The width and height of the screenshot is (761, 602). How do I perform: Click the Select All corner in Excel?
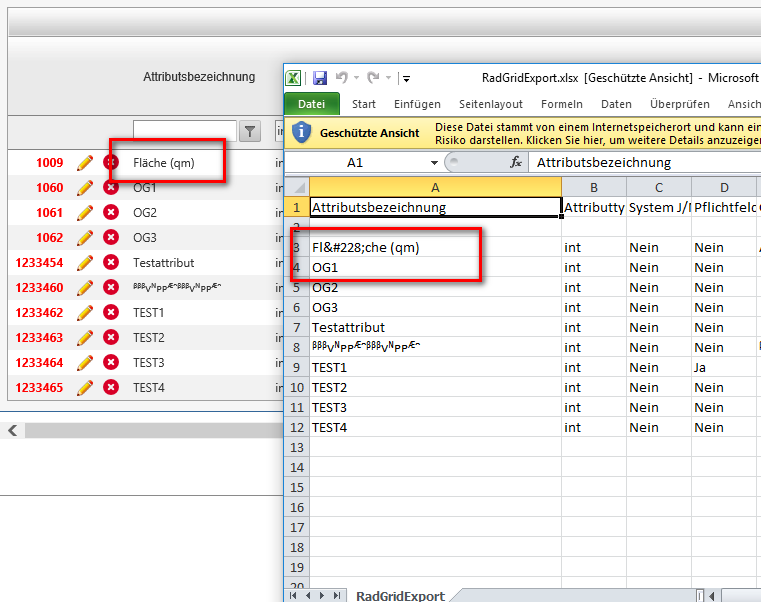[x=297, y=187]
